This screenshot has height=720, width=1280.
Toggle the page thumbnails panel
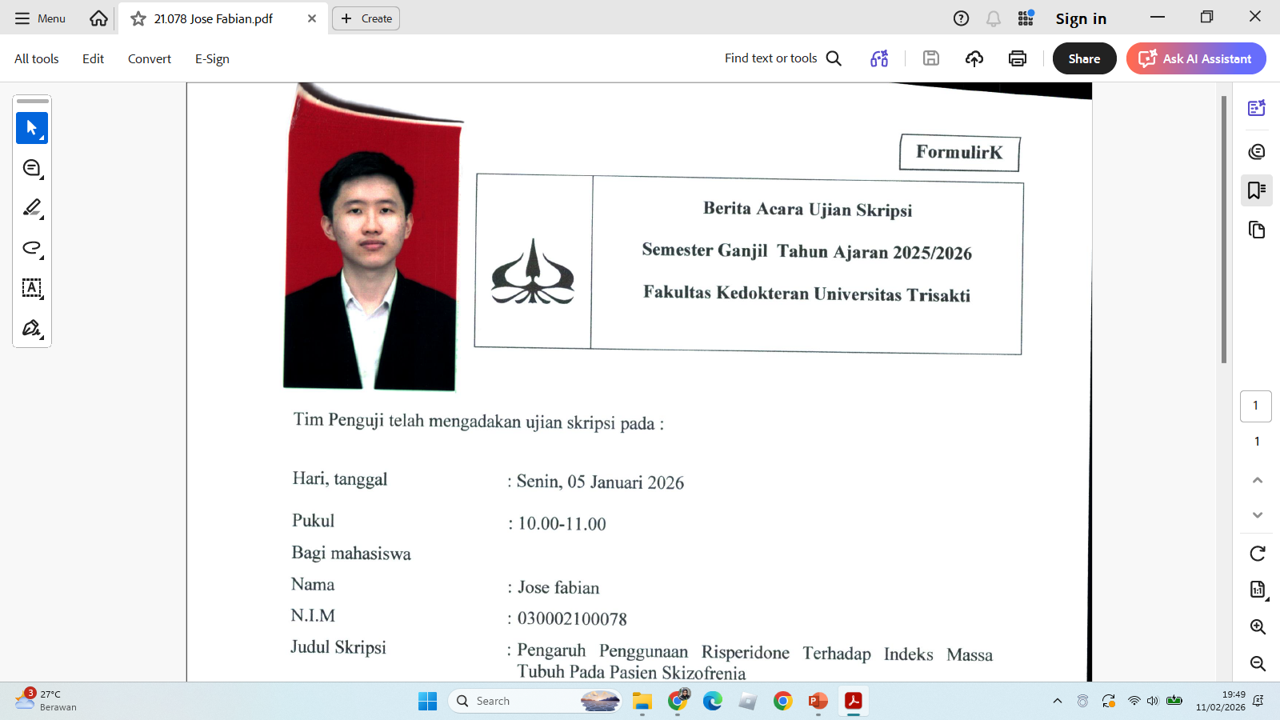point(1257,230)
